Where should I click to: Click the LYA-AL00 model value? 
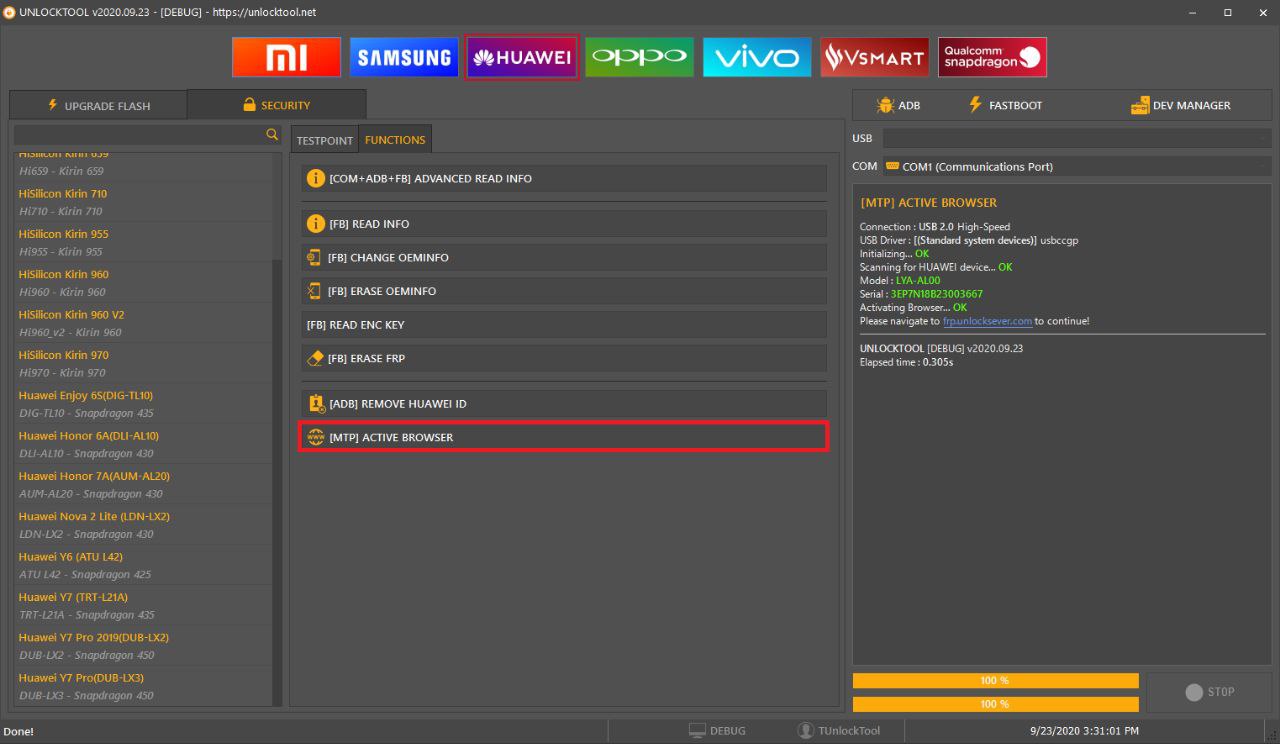917,281
